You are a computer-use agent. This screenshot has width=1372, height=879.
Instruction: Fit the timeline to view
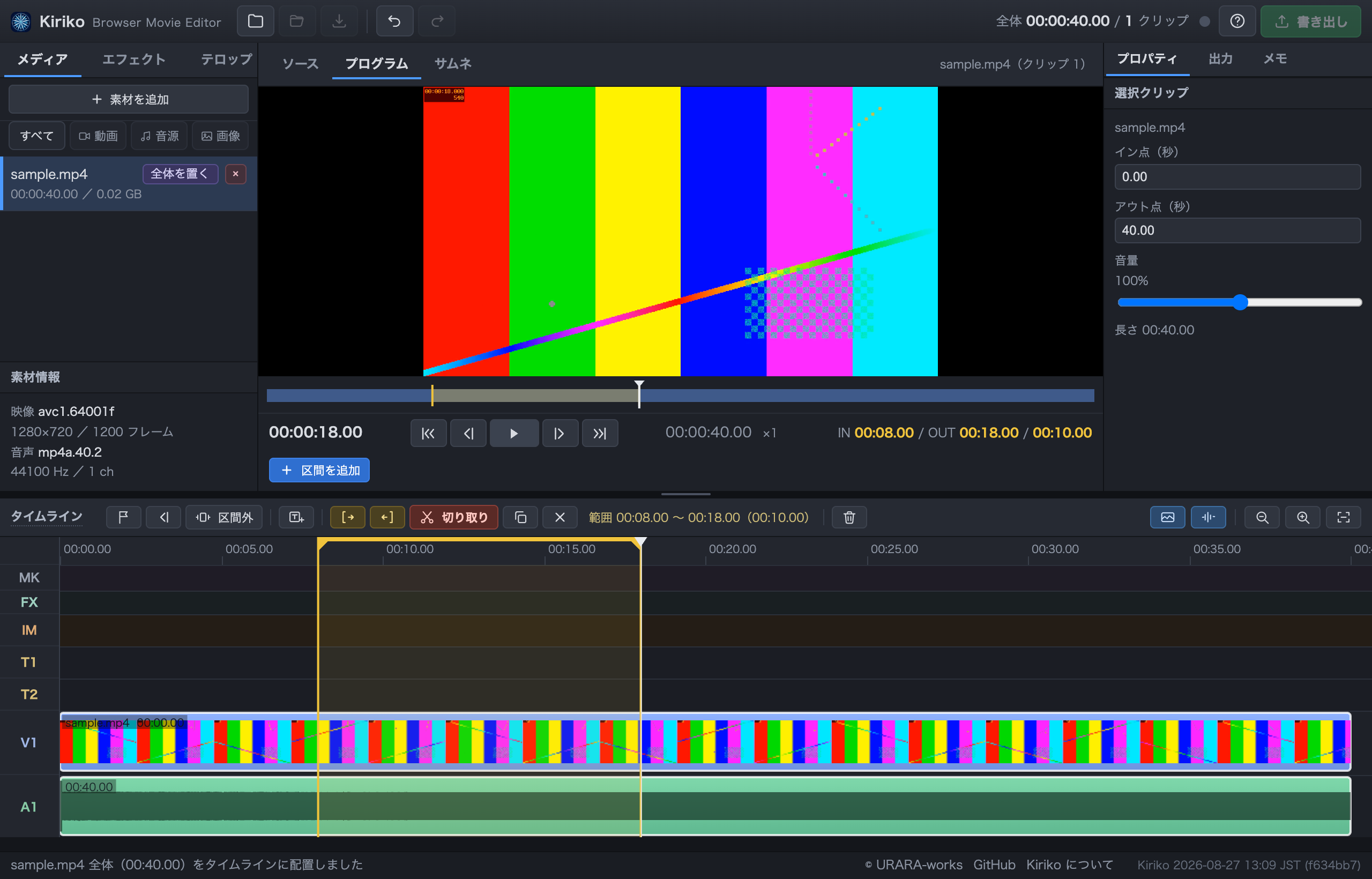click(x=1344, y=517)
